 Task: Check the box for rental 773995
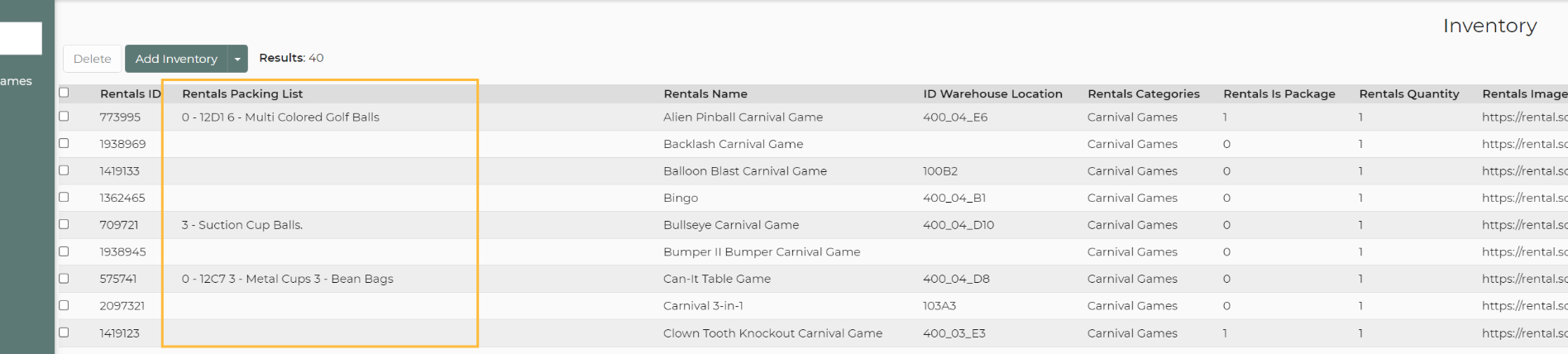65,117
